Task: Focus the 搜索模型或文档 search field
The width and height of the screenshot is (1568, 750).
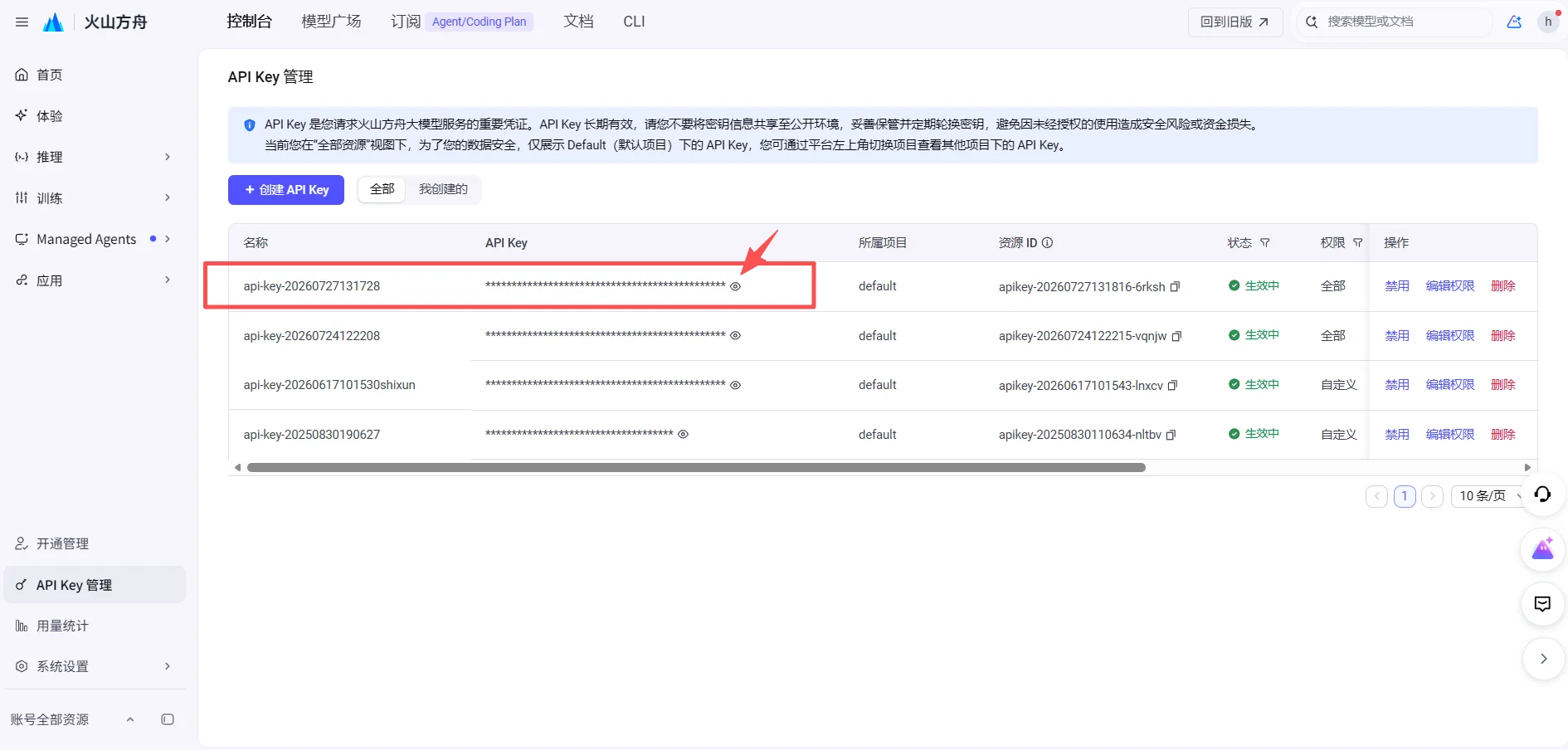Action: pyautogui.click(x=1394, y=22)
